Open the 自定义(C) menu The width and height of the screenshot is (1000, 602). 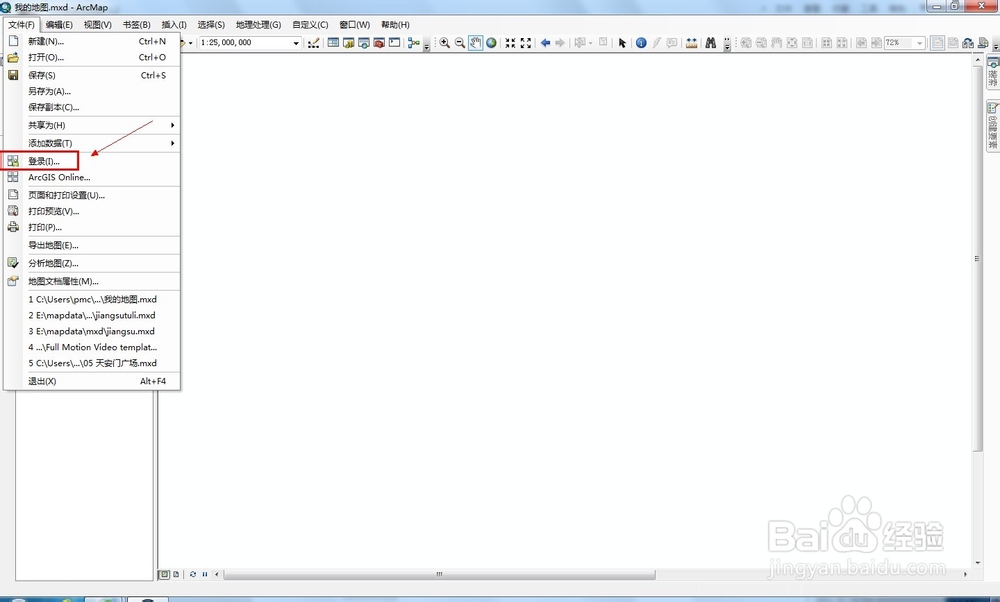pyautogui.click(x=310, y=24)
